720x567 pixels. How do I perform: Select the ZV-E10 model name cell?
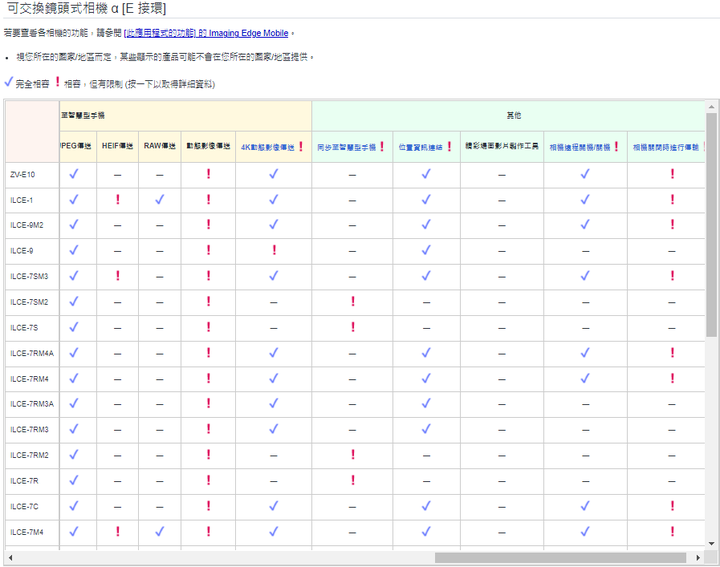point(32,175)
